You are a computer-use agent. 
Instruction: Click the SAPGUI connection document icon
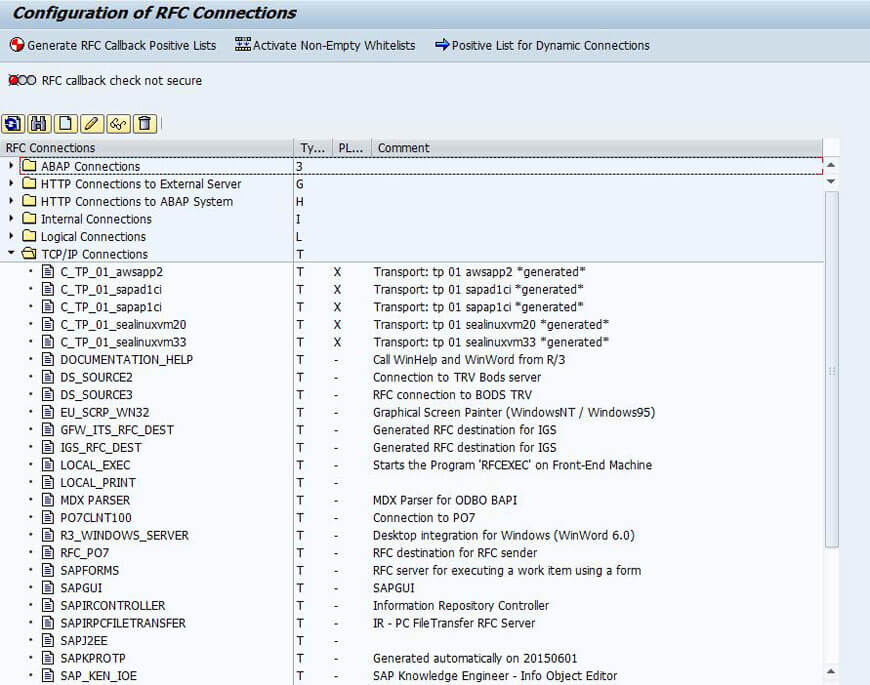[x=47, y=588]
